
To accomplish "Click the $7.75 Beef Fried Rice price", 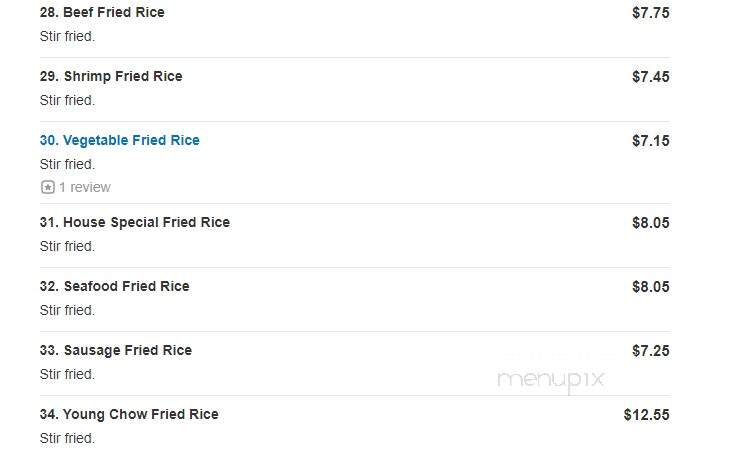I will [650, 13].
